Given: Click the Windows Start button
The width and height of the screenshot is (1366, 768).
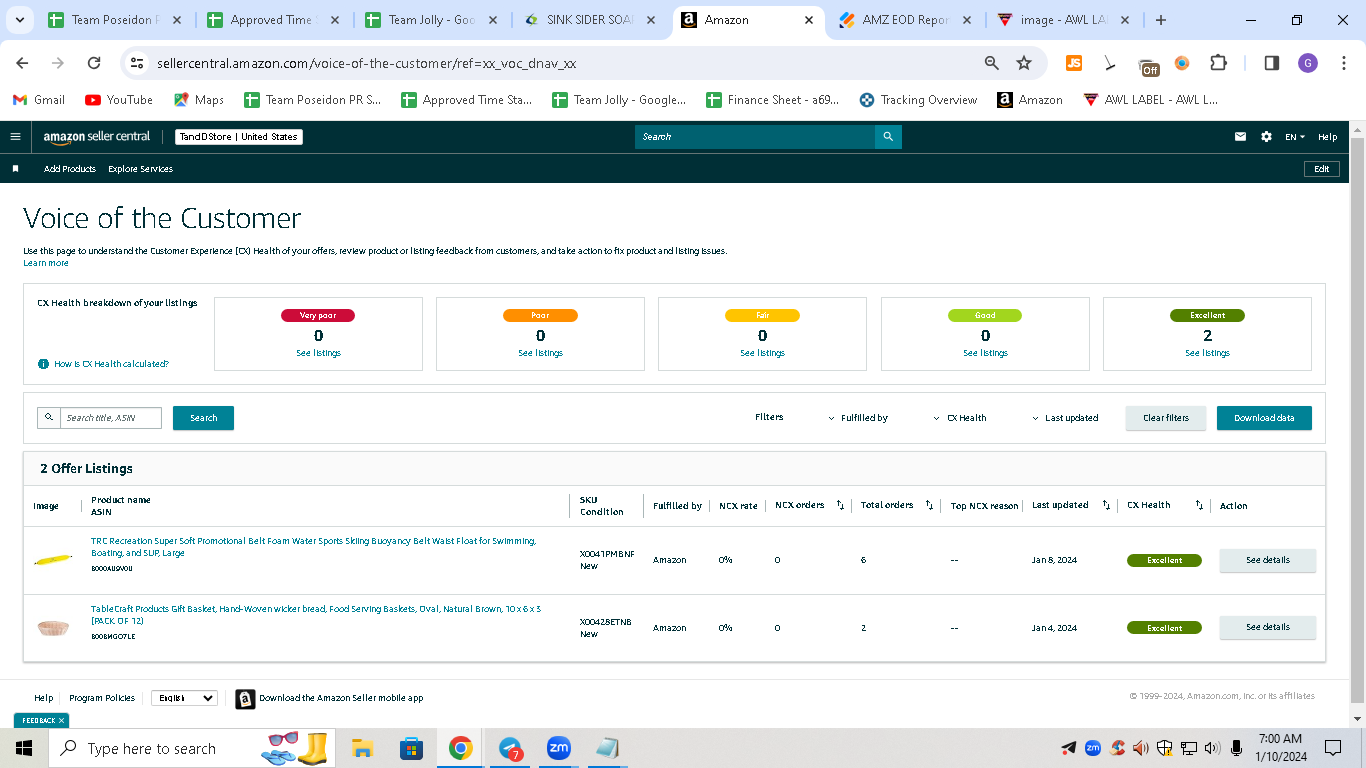Looking at the screenshot, I should pos(24,748).
